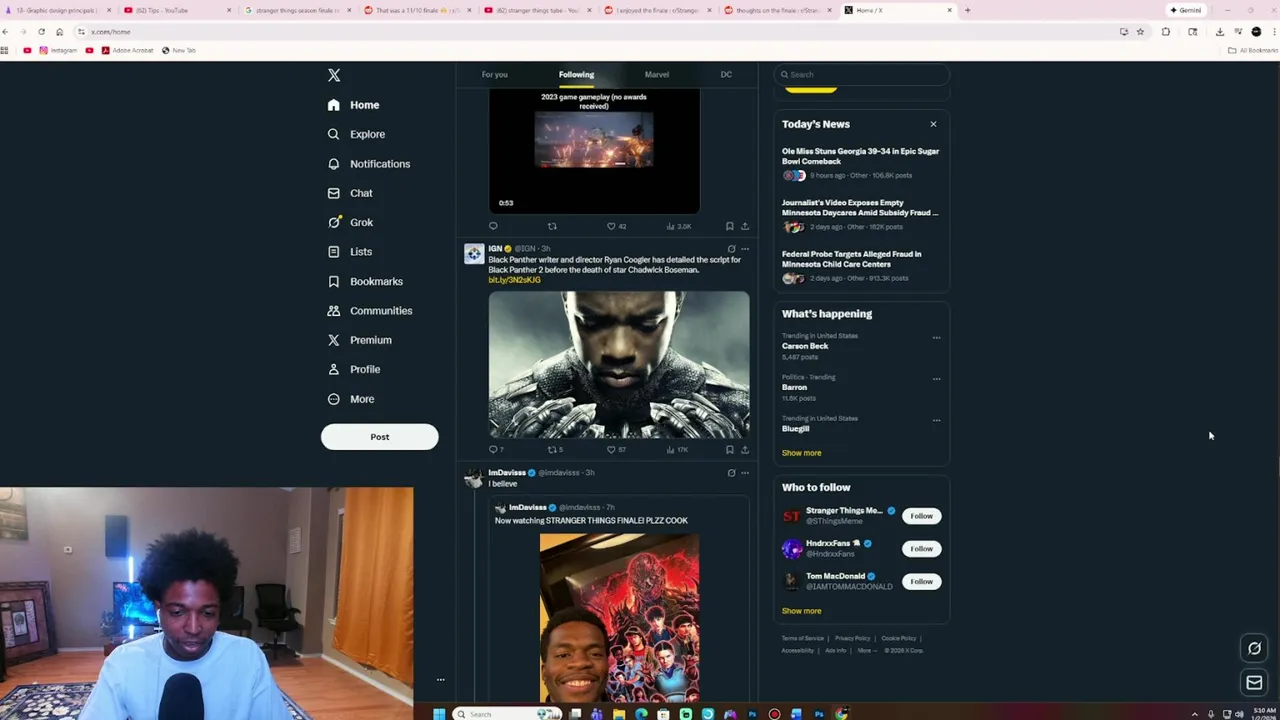The width and height of the screenshot is (1280, 720).
Task: Share the IGN Black Panther post
Action: [744, 450]
